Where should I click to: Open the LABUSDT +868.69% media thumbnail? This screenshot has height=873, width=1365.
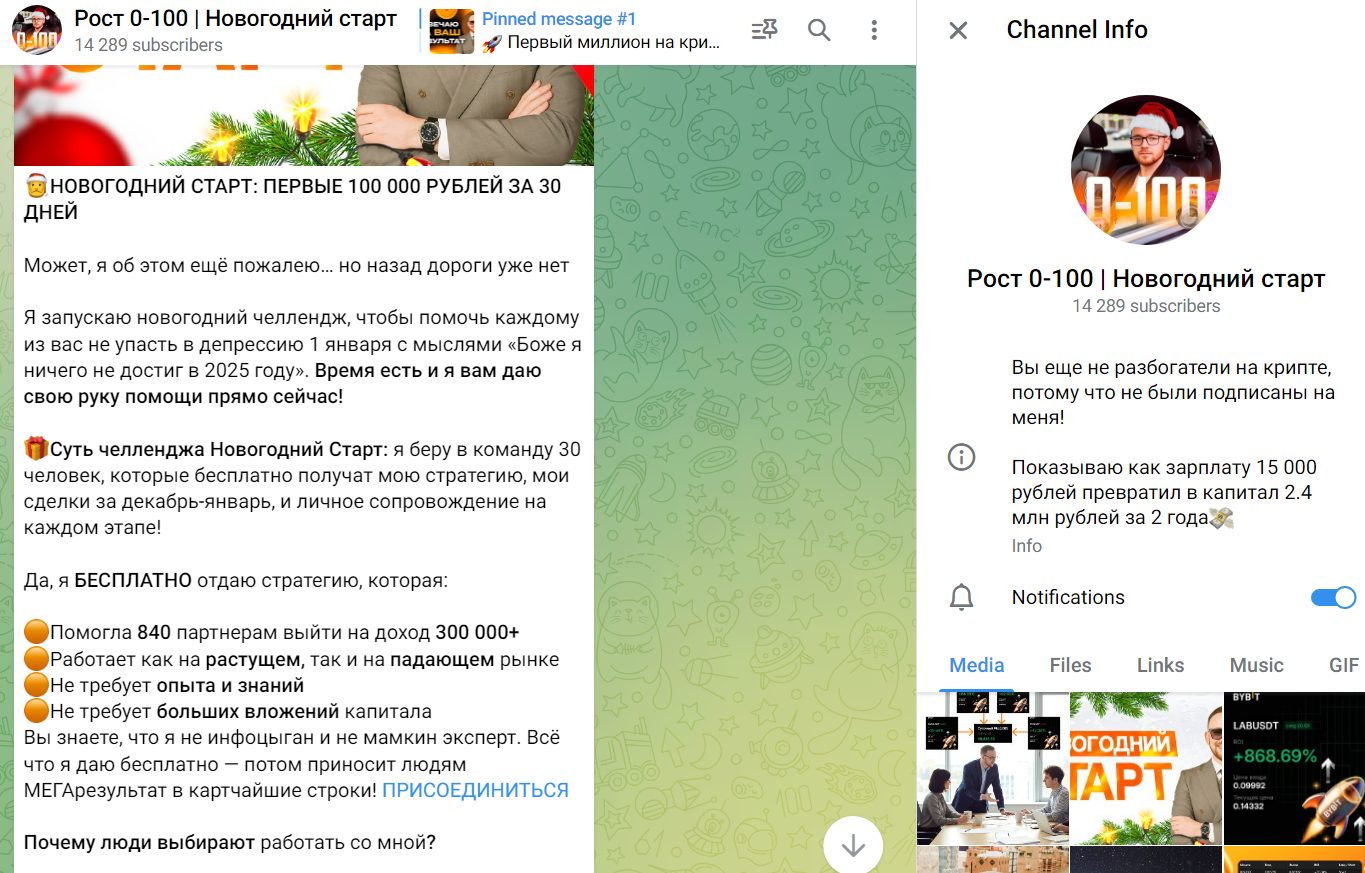[1293, 768]
